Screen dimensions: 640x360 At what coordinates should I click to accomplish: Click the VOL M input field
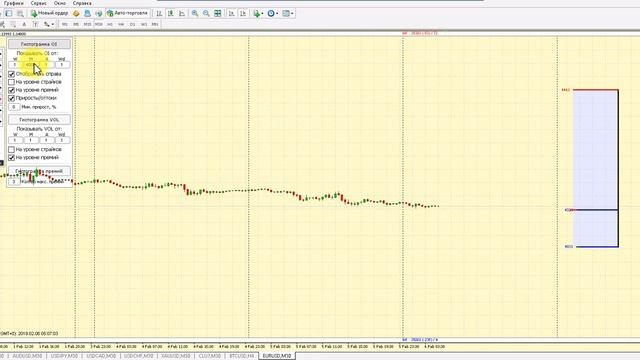31,140
